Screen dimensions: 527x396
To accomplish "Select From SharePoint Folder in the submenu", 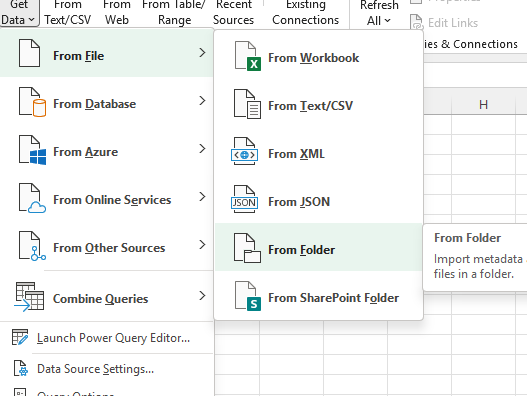I will [x=319, y=296].
